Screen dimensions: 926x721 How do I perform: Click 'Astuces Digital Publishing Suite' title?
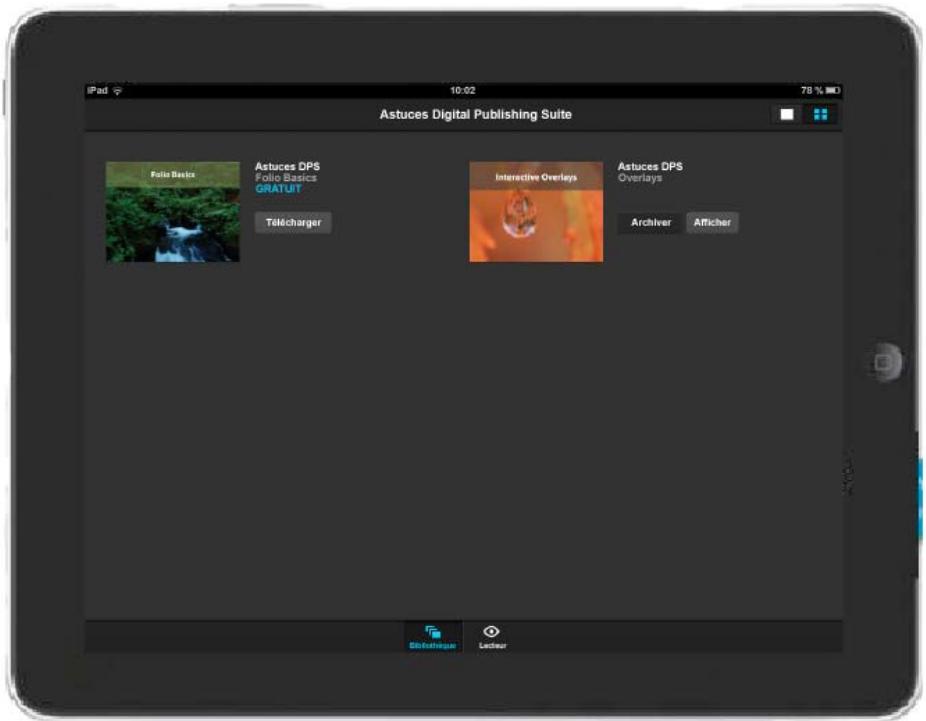[x=475, y=115]
